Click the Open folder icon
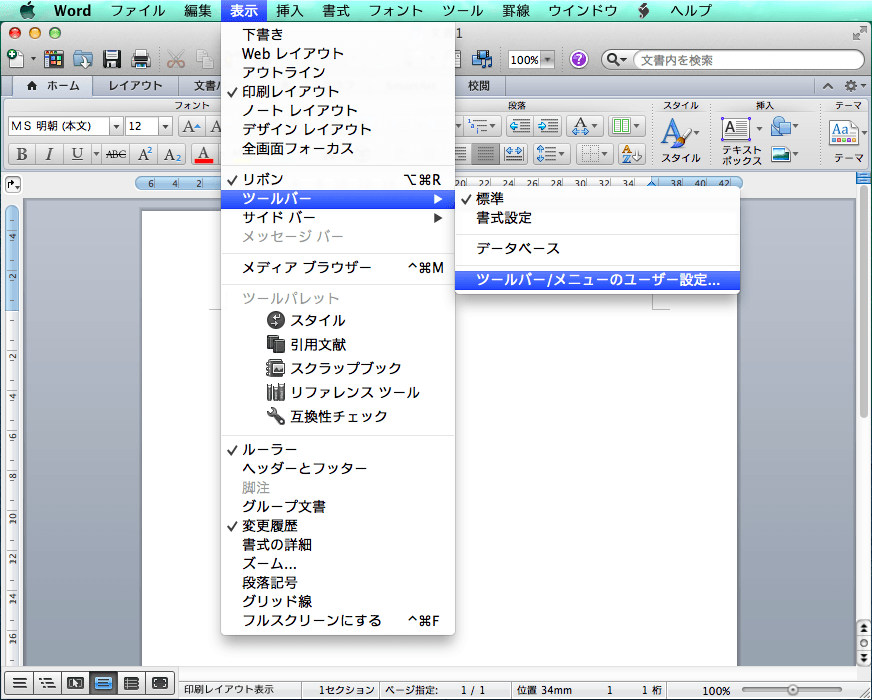The width and height of the screenshot is (872, 700). 83,59
